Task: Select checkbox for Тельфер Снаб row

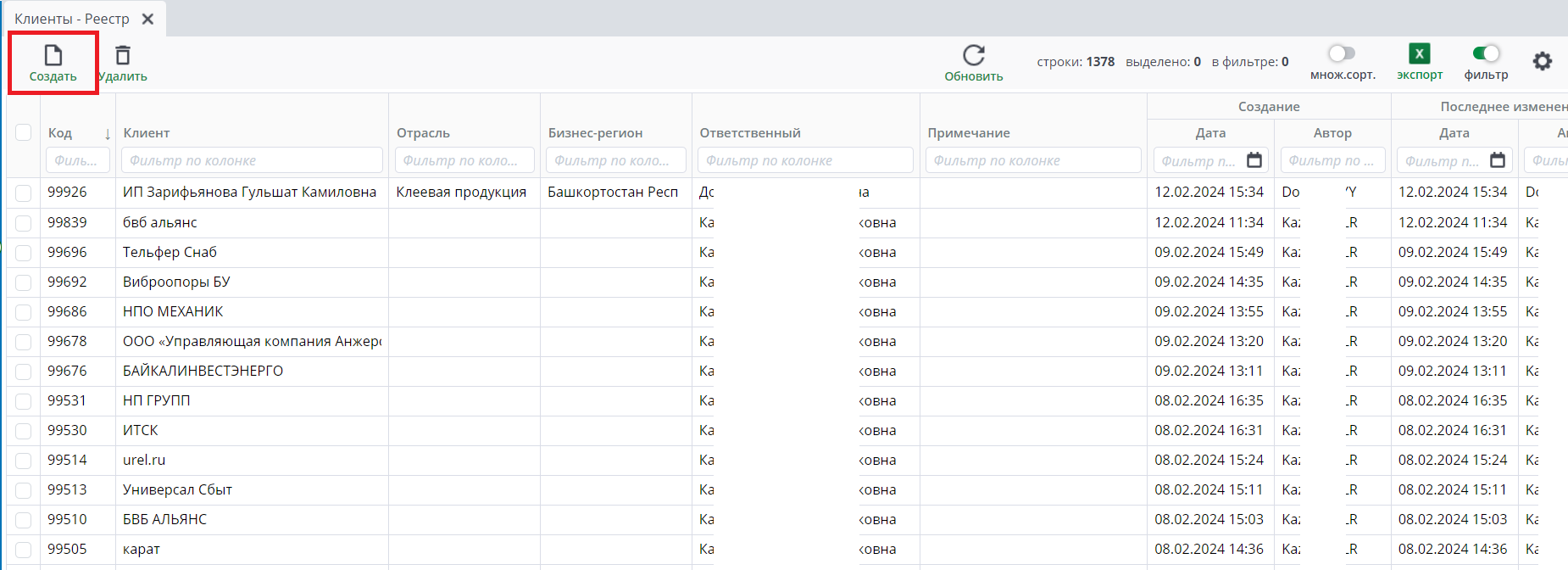Action: [x=24, y=253]
